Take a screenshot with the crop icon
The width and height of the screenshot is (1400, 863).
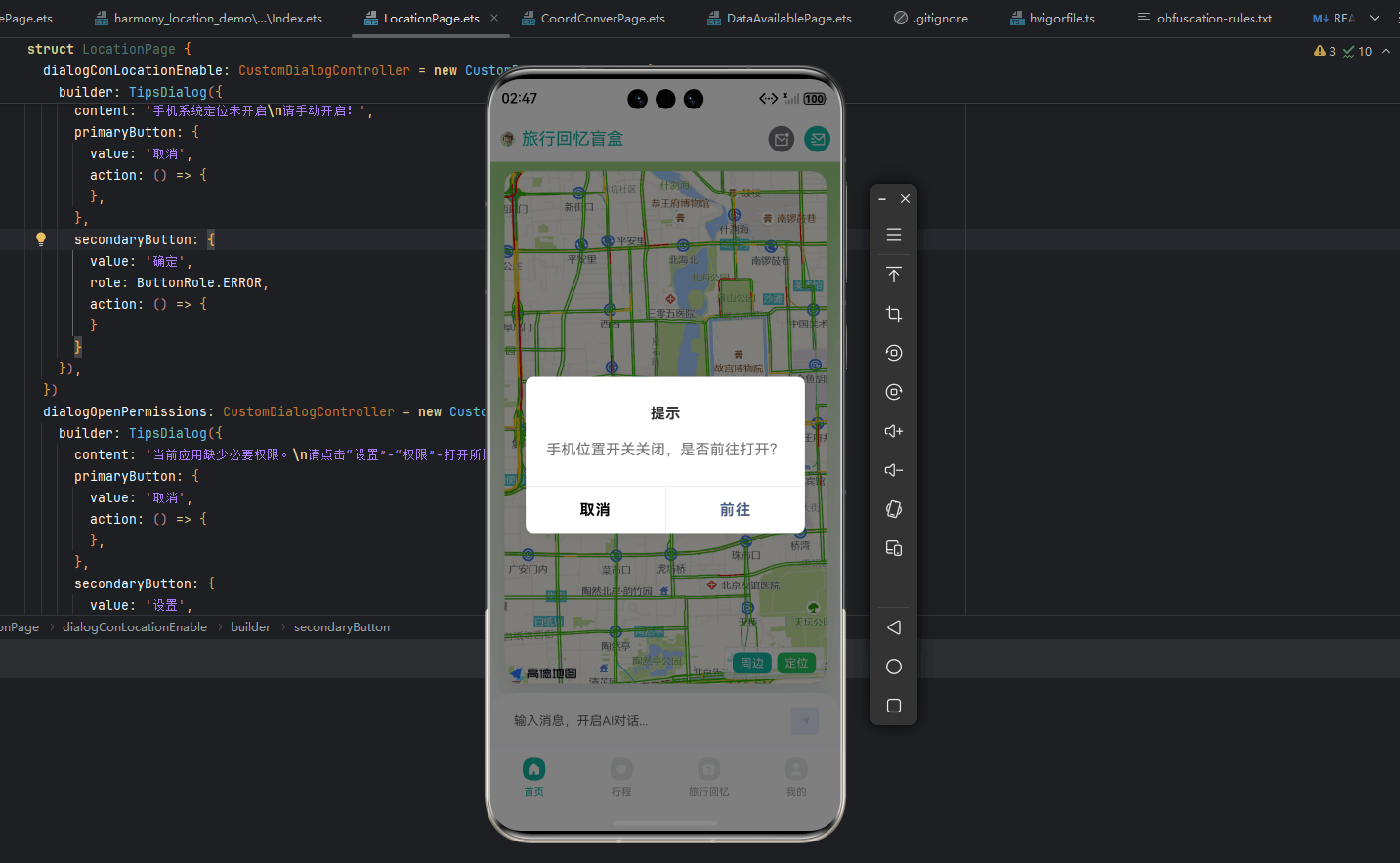(x=893, y=314)
